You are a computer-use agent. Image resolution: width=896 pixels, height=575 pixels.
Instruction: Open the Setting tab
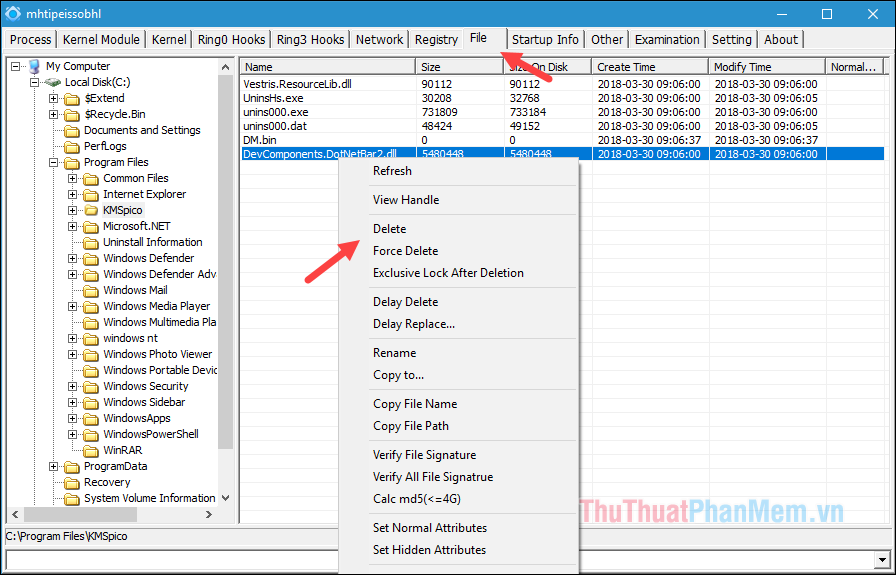tap(731, 39)
